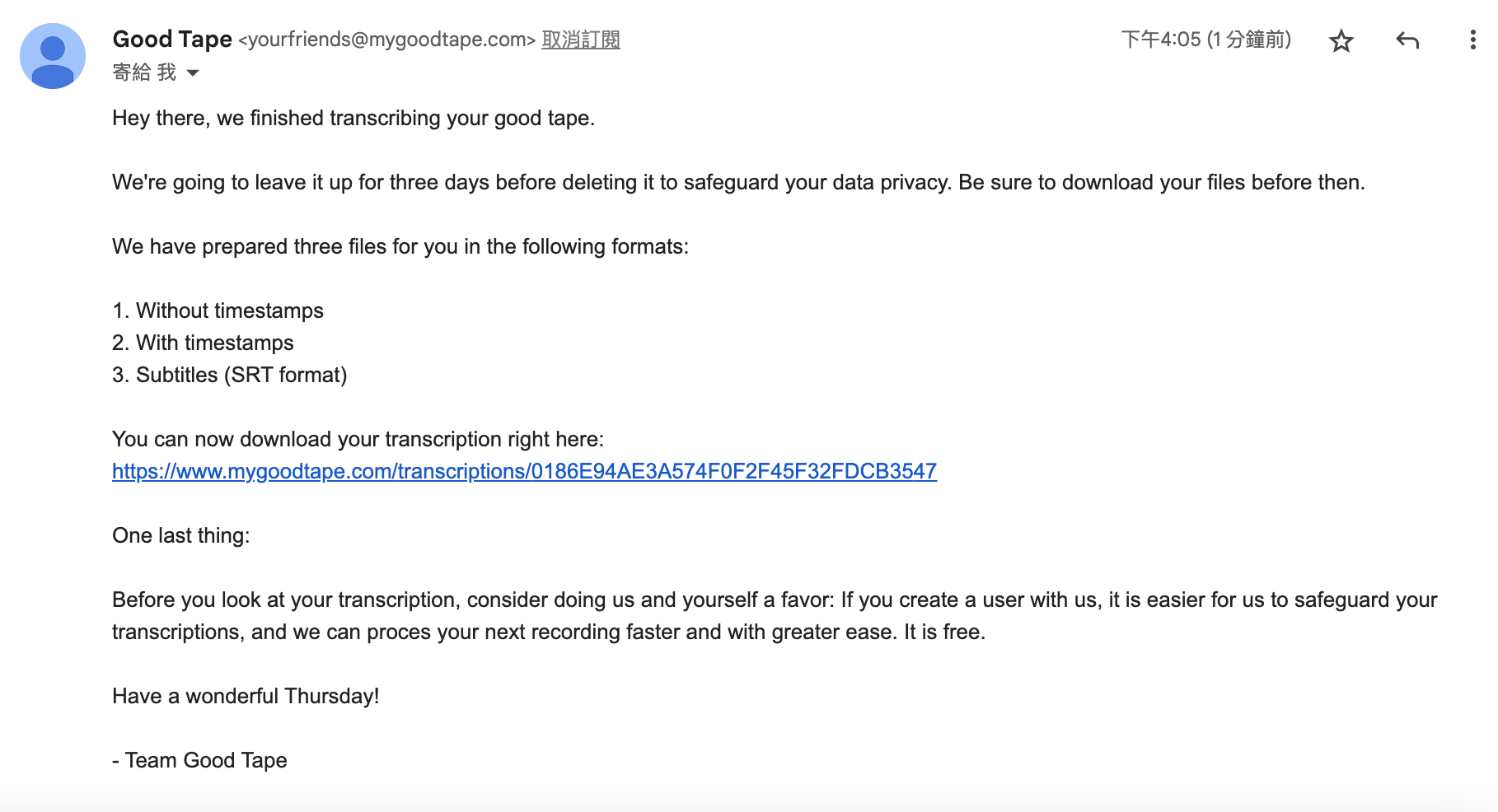The image size is (1498, 812).
Task: Click the "We have prepared three files" sentence
Action: pos(400,246)
